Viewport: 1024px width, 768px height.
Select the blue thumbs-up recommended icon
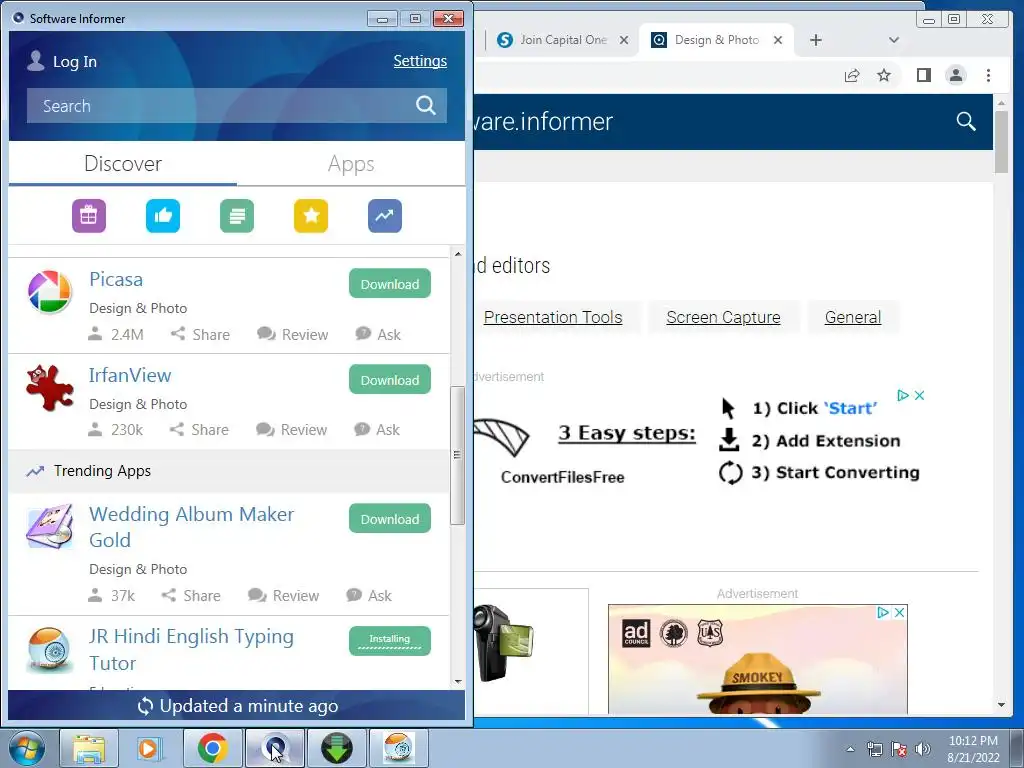coord(163,216)
